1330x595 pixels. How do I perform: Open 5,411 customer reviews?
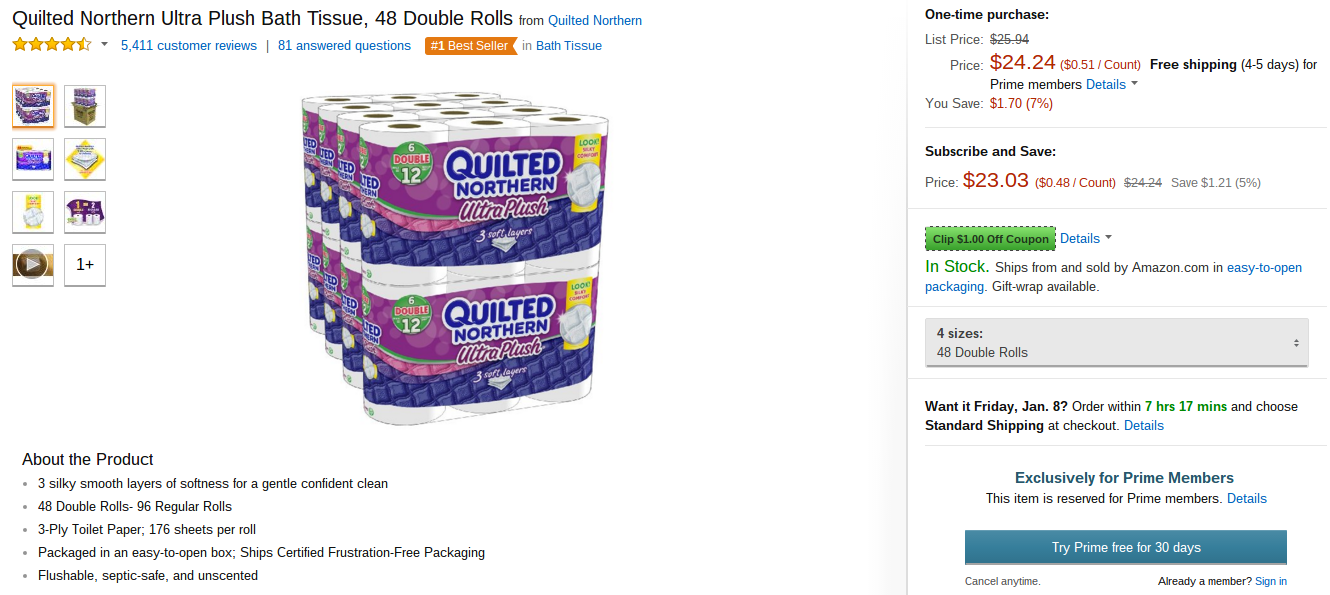[x=188, y=45]
